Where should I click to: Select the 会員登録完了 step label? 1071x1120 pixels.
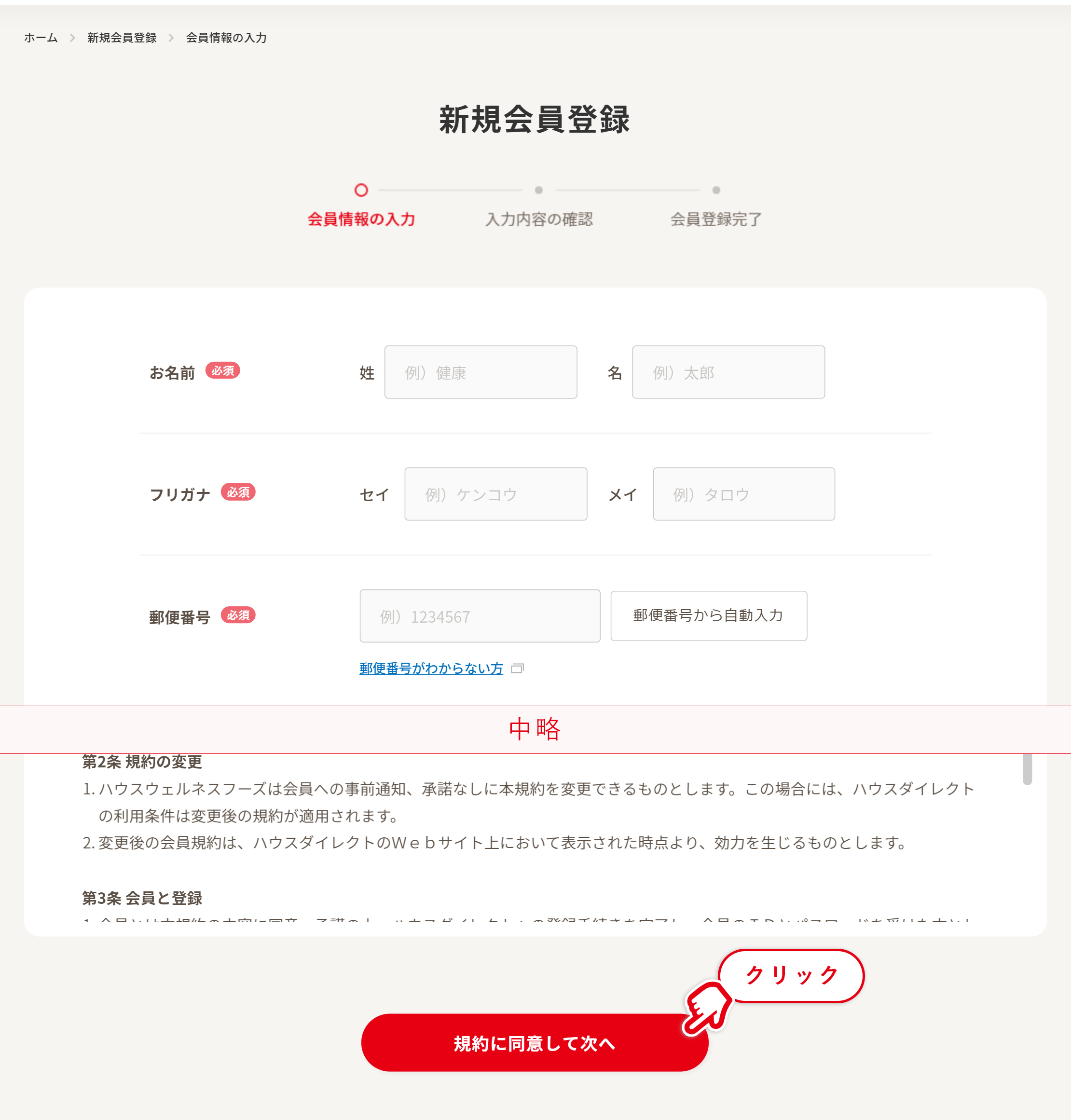pos(716,219)
